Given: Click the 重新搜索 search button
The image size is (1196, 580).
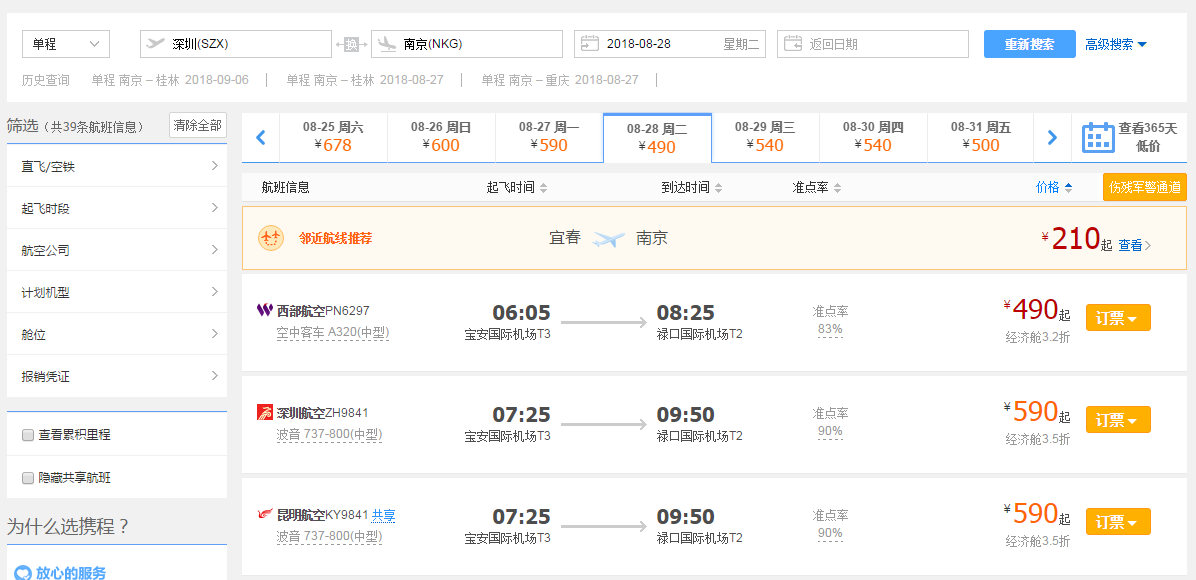Looking at the screenshot, I should [x=1029, y=43].
